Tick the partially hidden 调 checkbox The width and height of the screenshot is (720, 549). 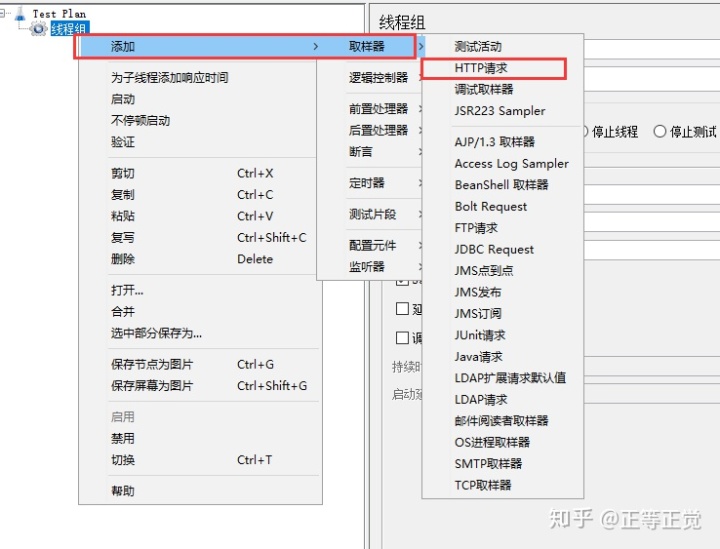402,338
